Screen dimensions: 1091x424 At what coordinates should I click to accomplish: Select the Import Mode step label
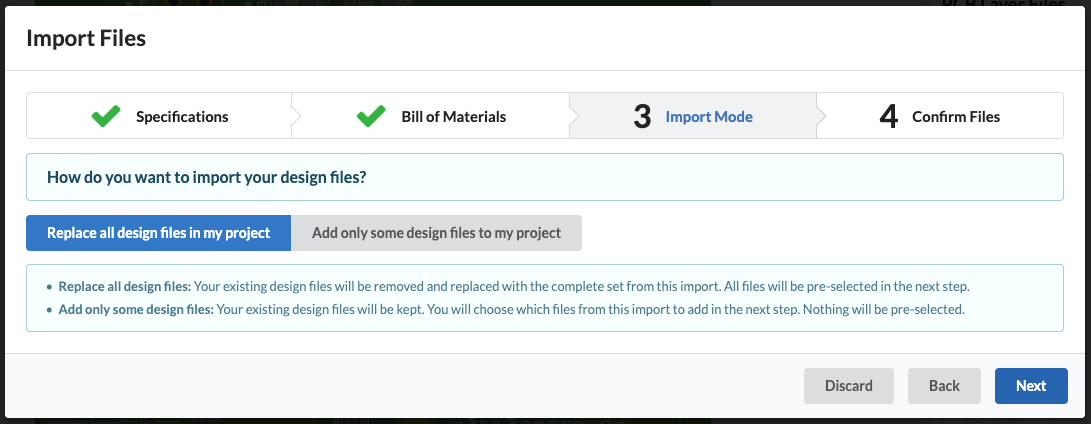(709, 117)
